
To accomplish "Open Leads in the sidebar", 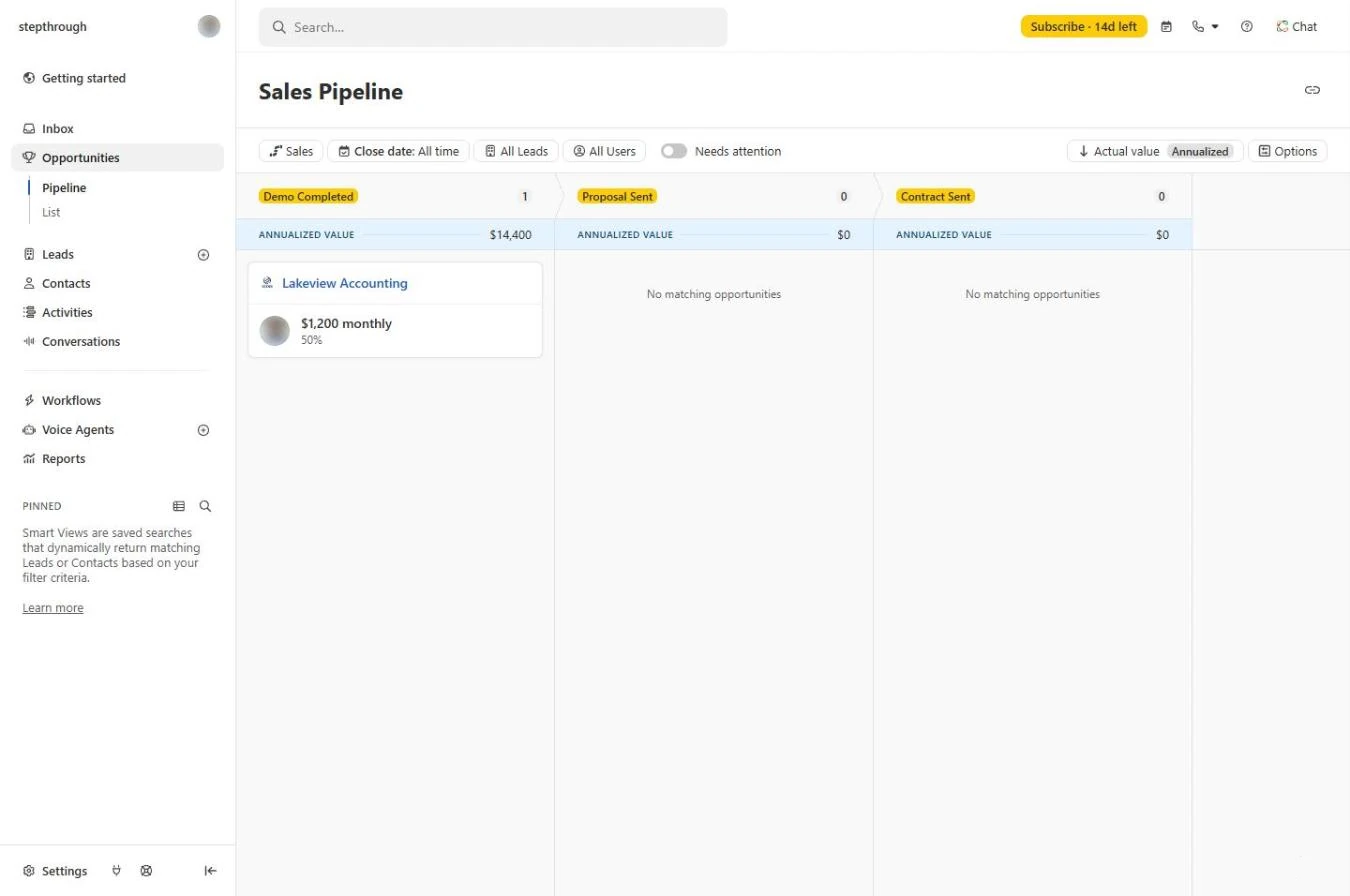I will [x=58, y=255].
